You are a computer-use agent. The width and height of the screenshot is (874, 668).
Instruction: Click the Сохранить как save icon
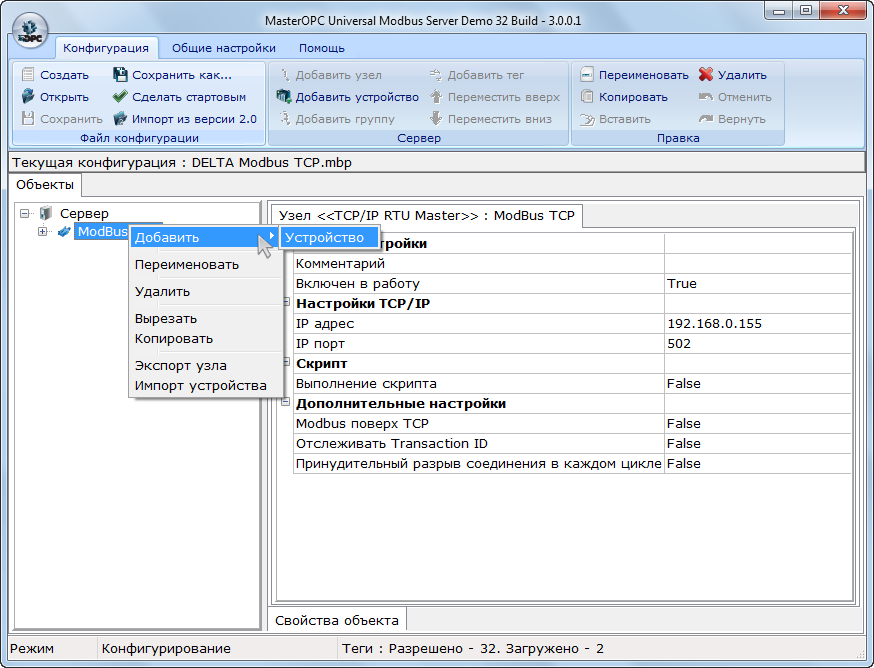[120, 75]
